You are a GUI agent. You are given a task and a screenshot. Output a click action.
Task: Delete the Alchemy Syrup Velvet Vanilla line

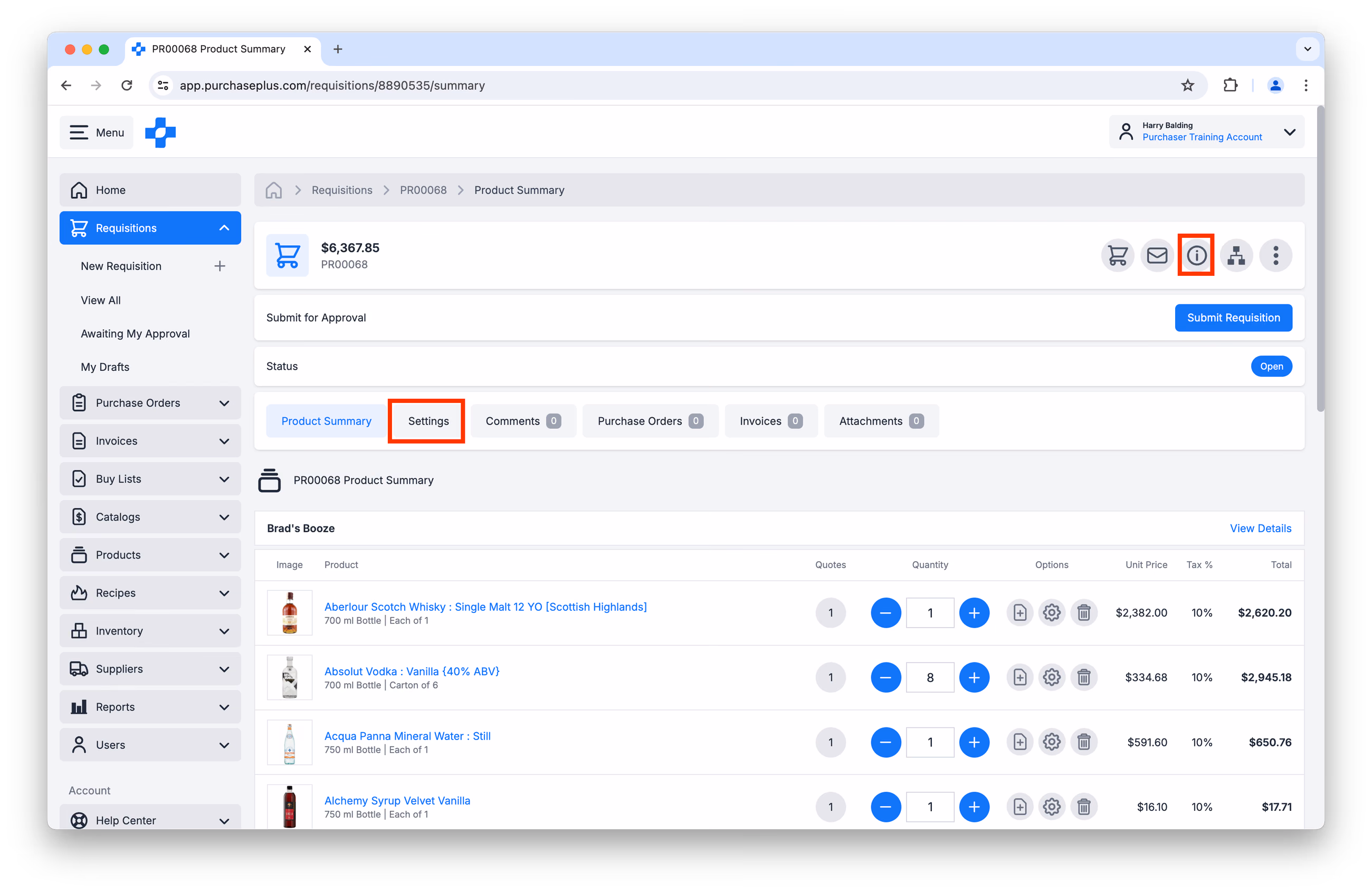click(x=1084, y=807)
